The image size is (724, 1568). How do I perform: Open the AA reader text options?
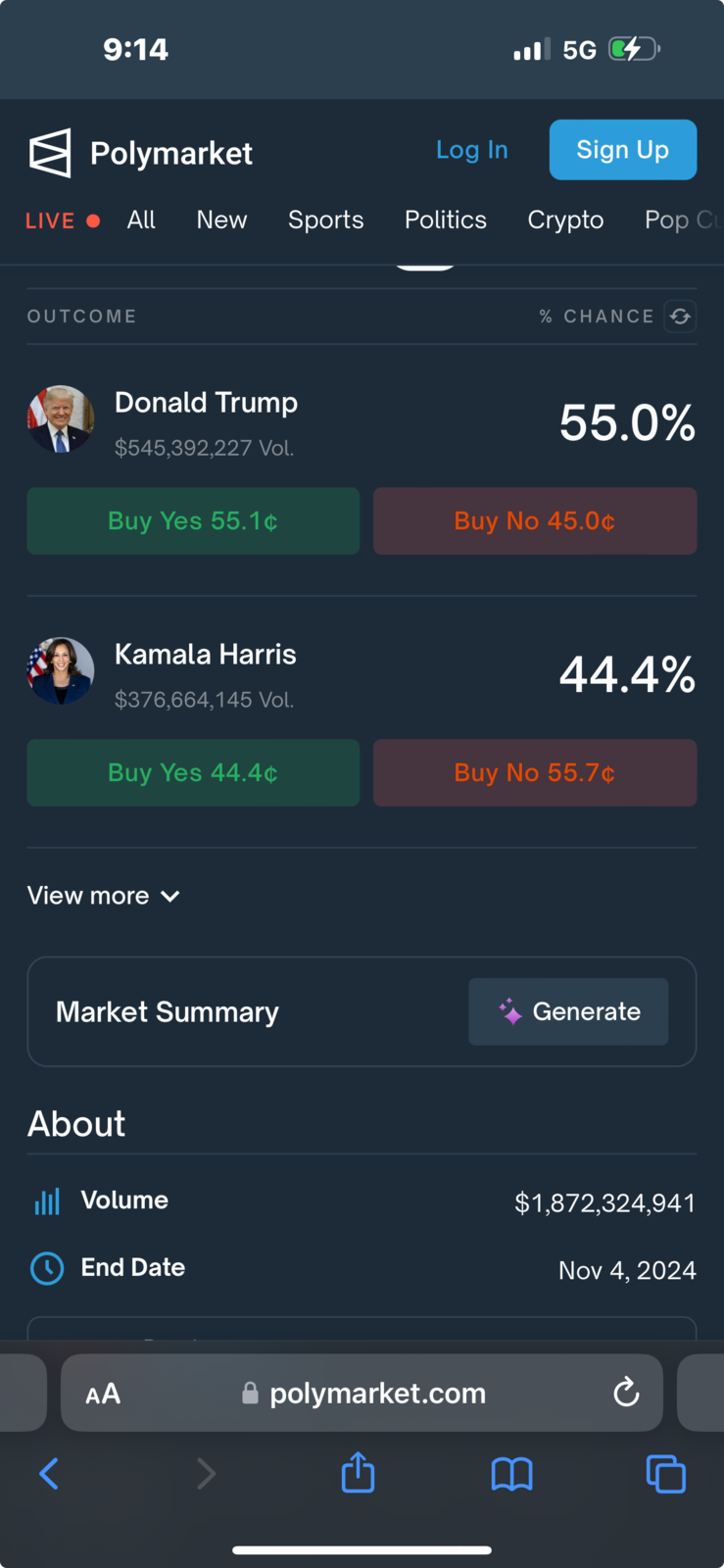(x=103, y=1394)
